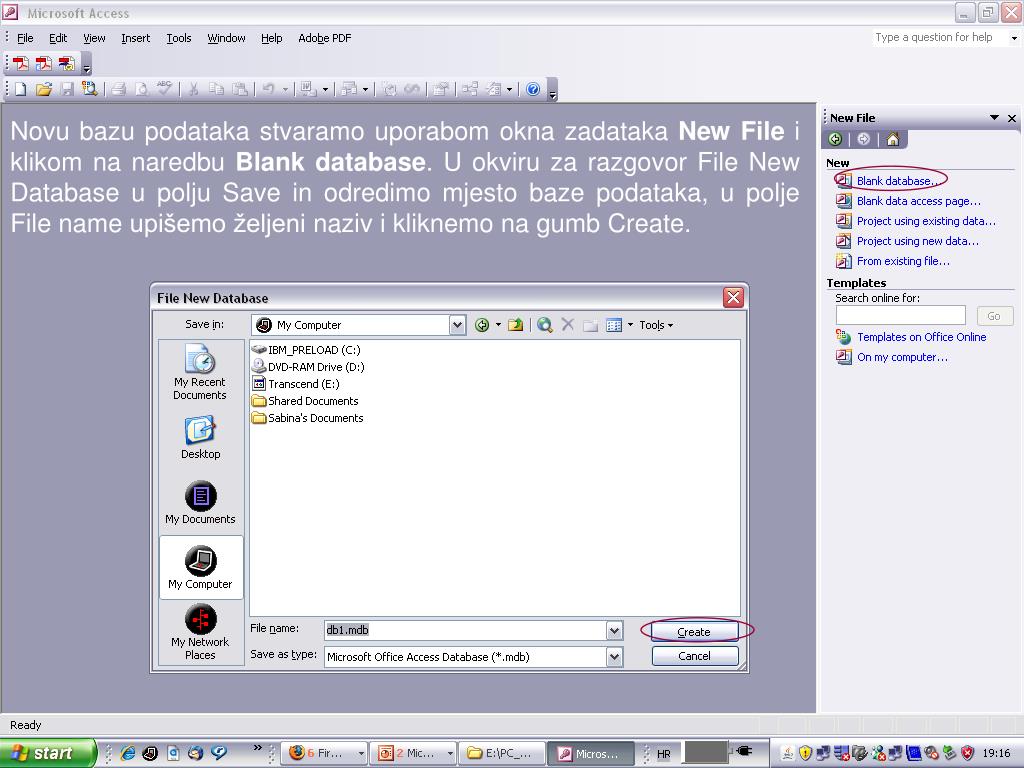This screenshot has width=1024, height=768.
Task: Select the Shared Documents folder
Action: 305,401
